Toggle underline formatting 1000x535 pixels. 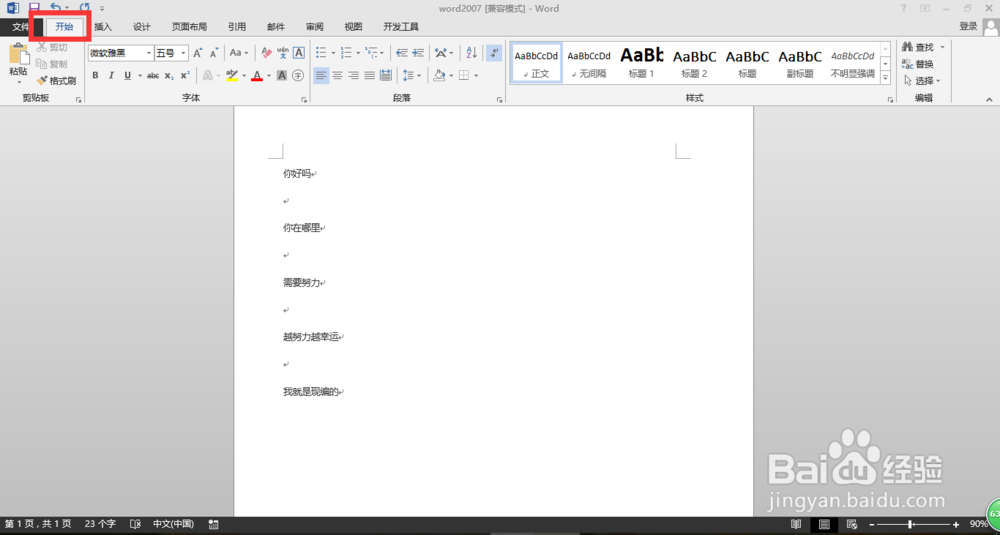tap(128, 76)
